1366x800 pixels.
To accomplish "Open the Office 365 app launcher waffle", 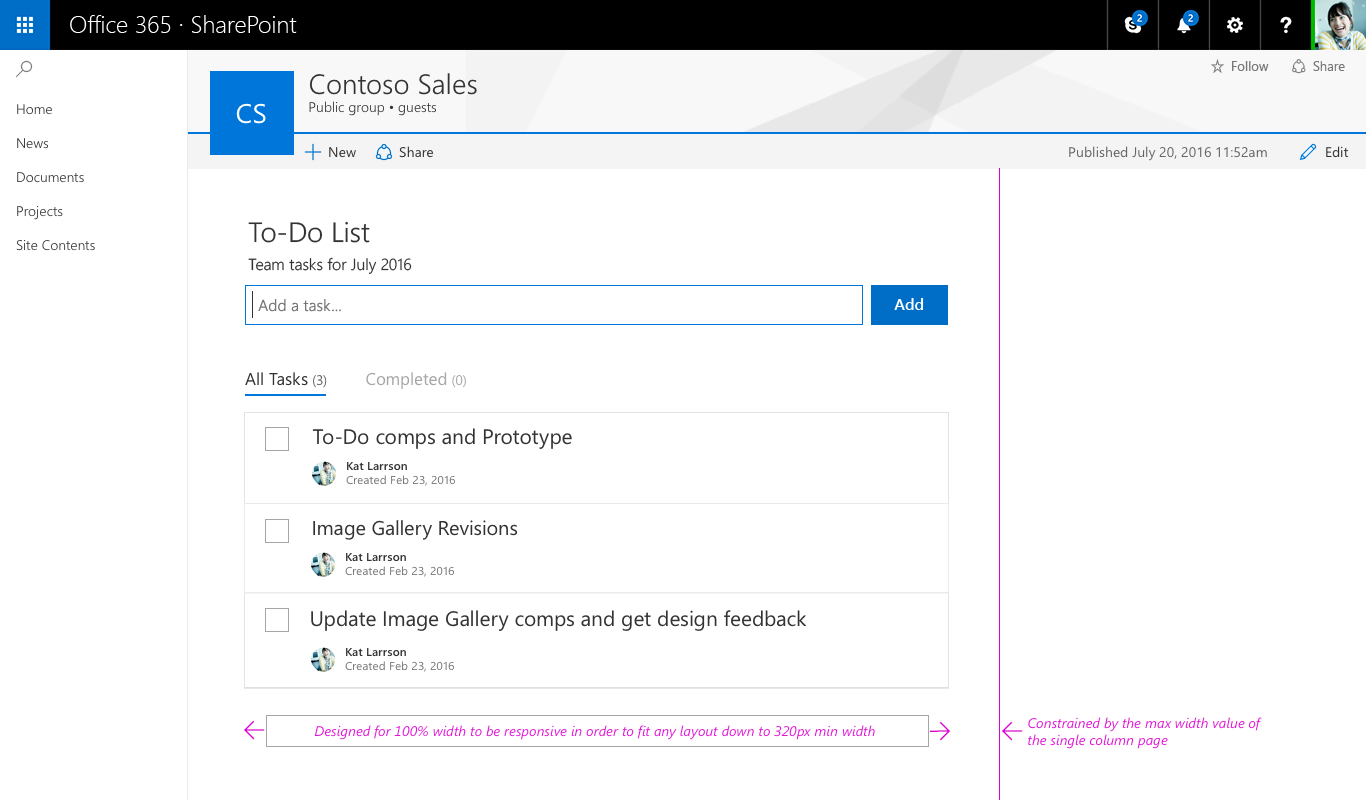I will (25, 25).
